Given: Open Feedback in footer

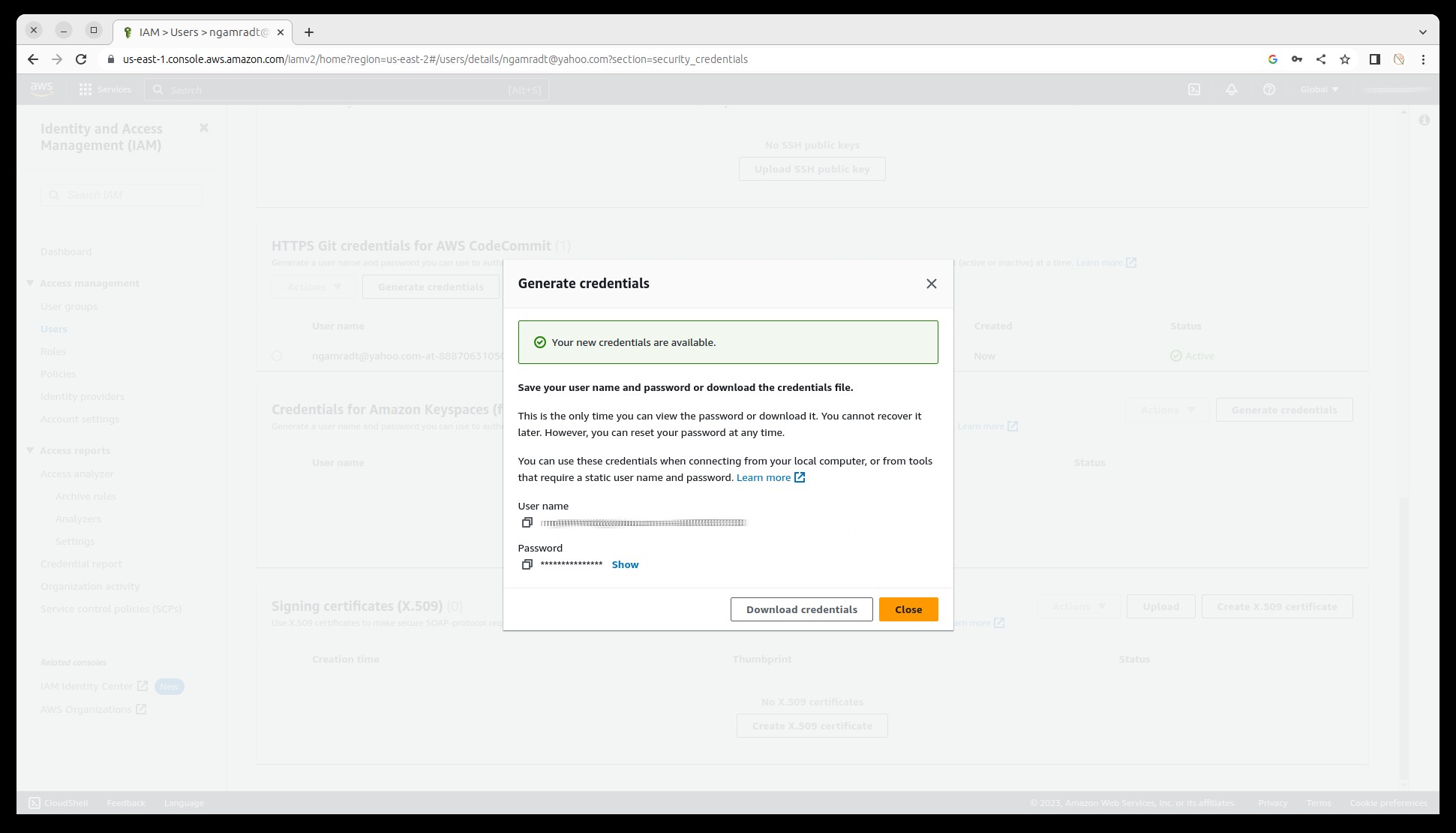Looking at the screenshot, I should [126, 803].
